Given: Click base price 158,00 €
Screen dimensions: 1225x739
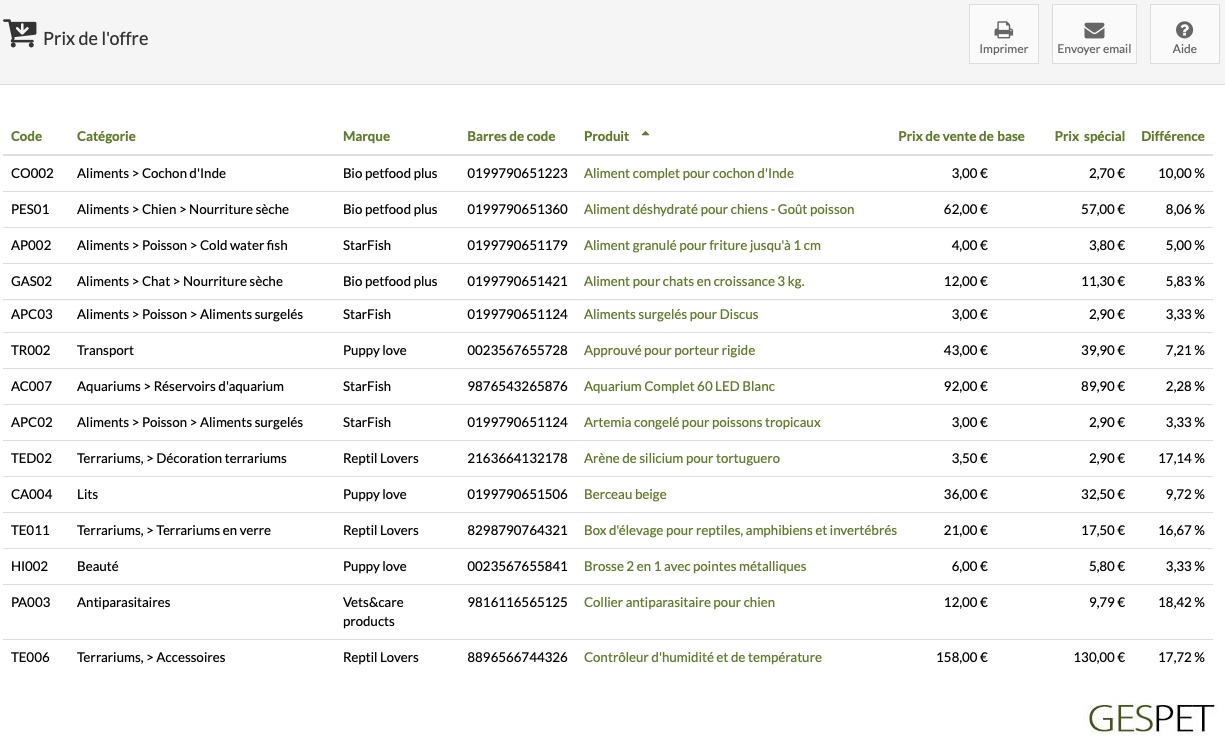Looking at the screenshot, I should 961,657.
